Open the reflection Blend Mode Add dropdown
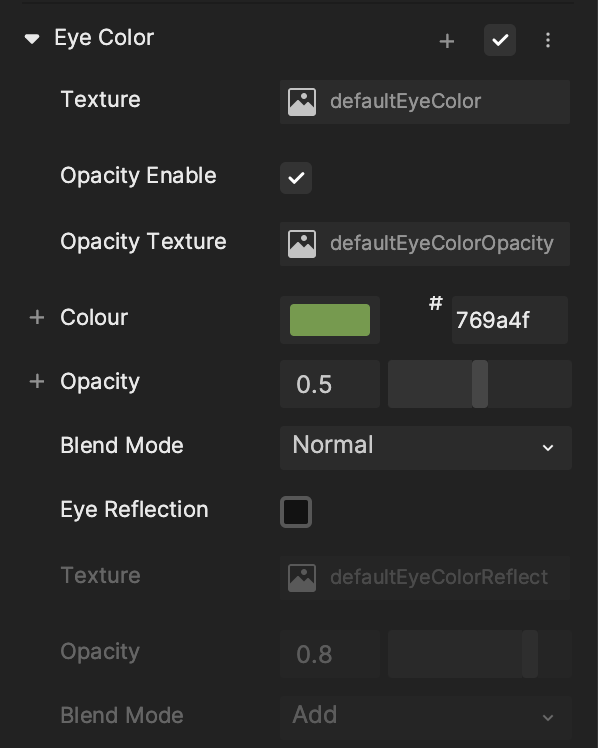 [426, 717]
